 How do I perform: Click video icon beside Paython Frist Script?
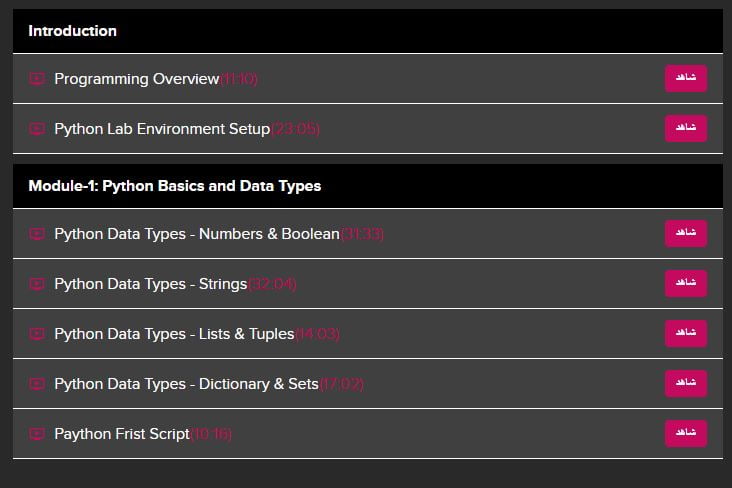pyautogui.click(x=37, y=433)
